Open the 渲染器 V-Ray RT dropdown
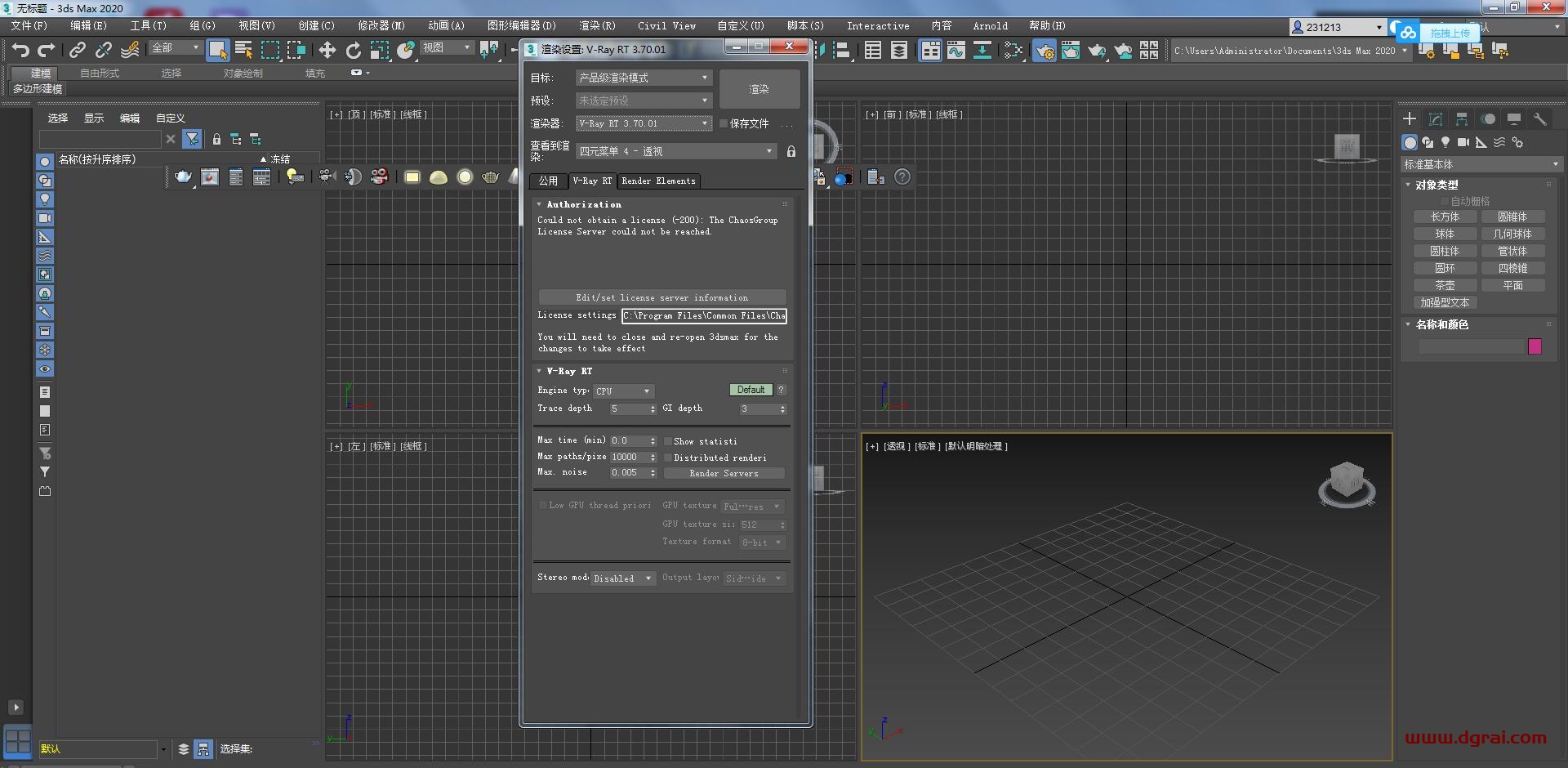The height and width of the screenshot is (768, 1568). pos(644,123)
